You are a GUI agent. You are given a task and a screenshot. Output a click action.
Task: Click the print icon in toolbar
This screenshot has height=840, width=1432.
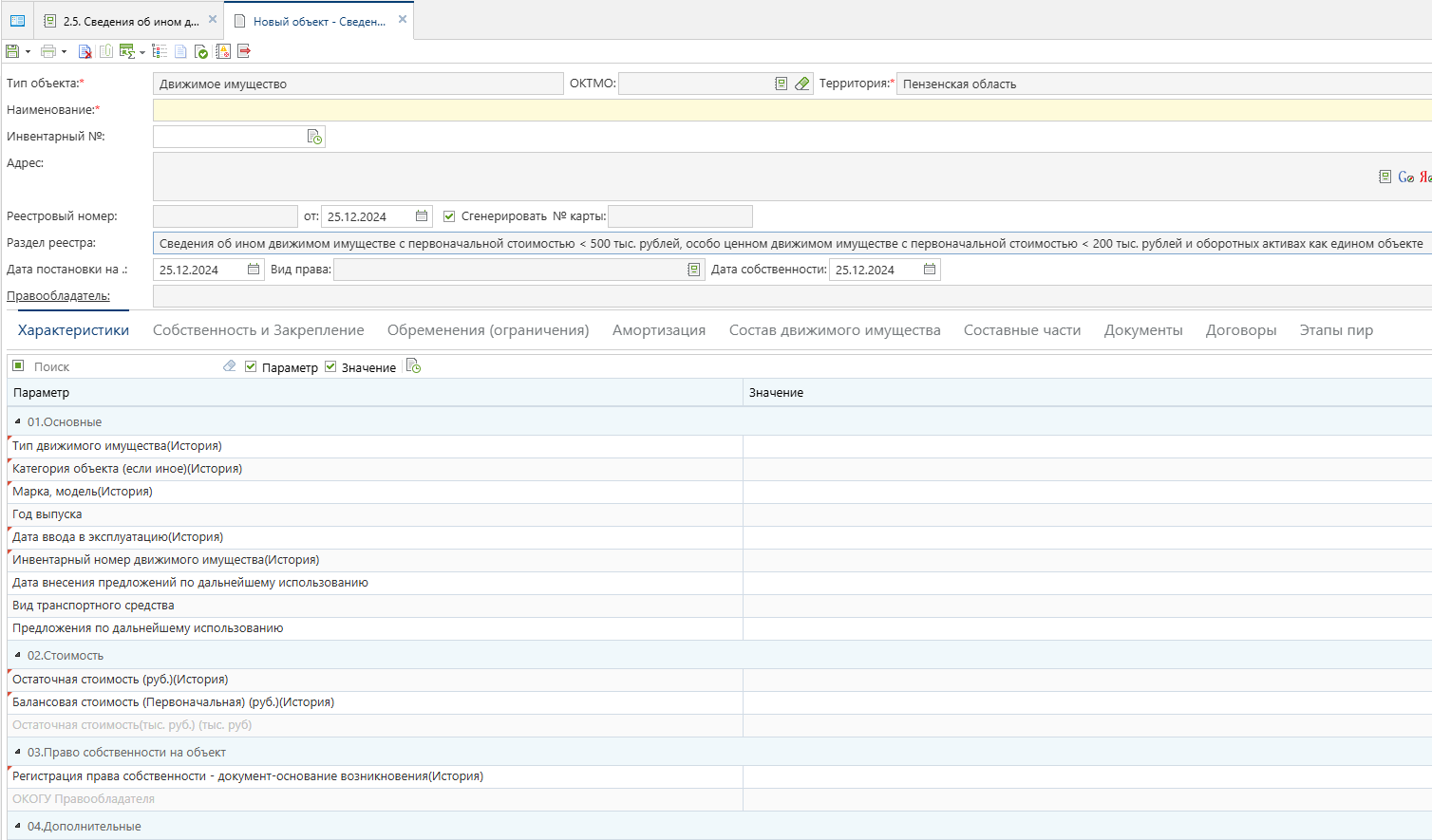(48, 51)
